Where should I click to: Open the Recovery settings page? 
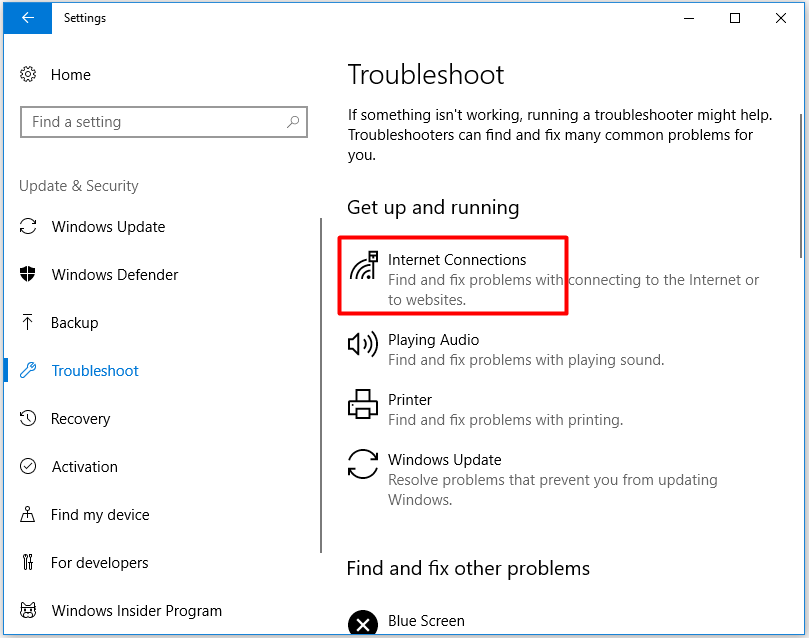(x=80, y=419)
